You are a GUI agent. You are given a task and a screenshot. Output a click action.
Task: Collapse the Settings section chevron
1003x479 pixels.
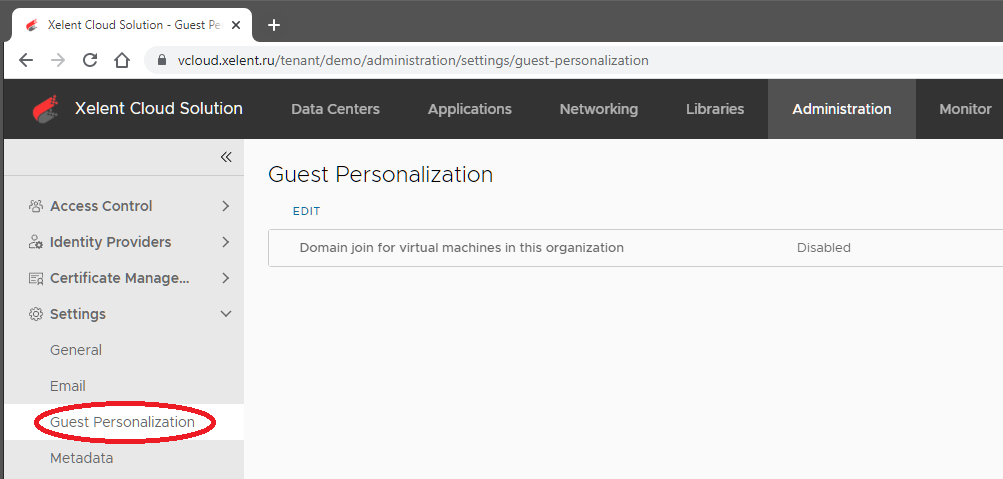(226, 314)
